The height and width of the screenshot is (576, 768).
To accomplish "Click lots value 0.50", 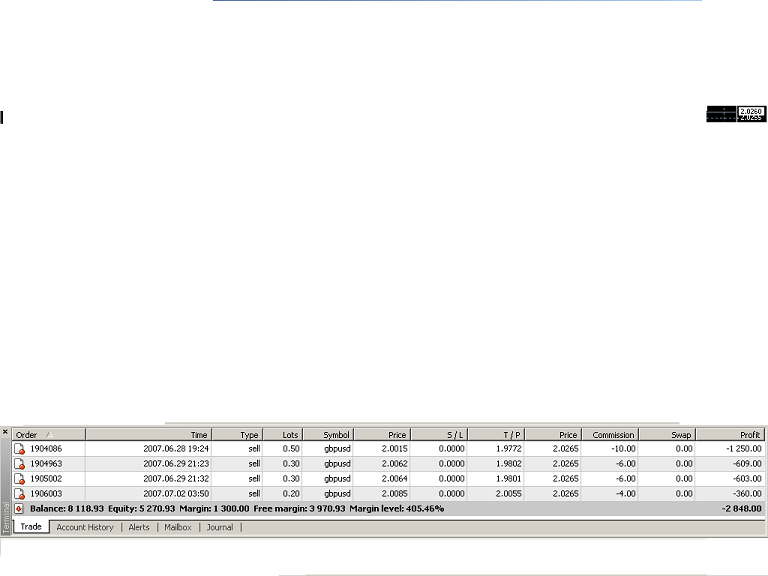I will 291,449.
